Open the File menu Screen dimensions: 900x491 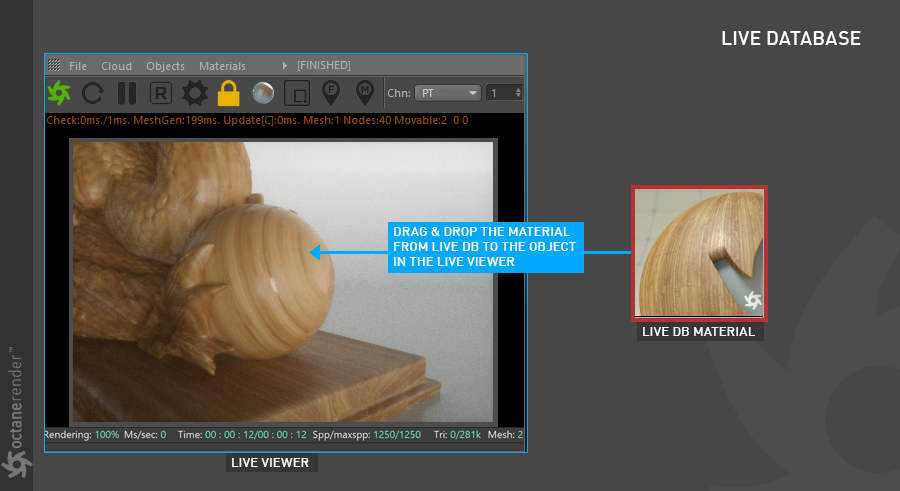click(77, 66)
